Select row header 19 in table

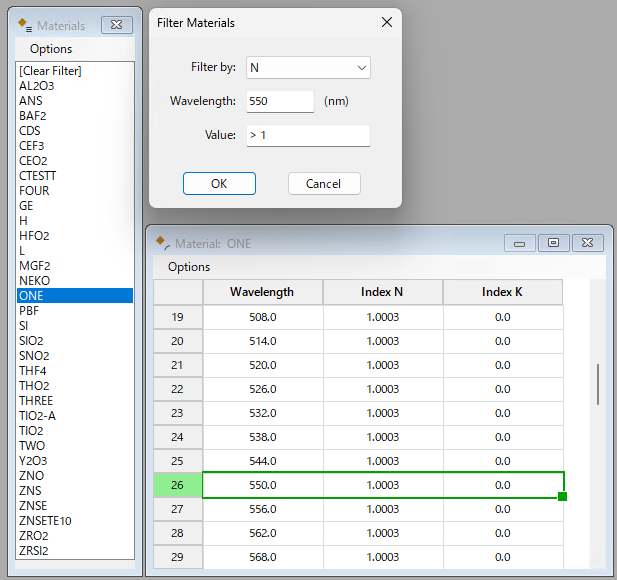coord(178,317)
